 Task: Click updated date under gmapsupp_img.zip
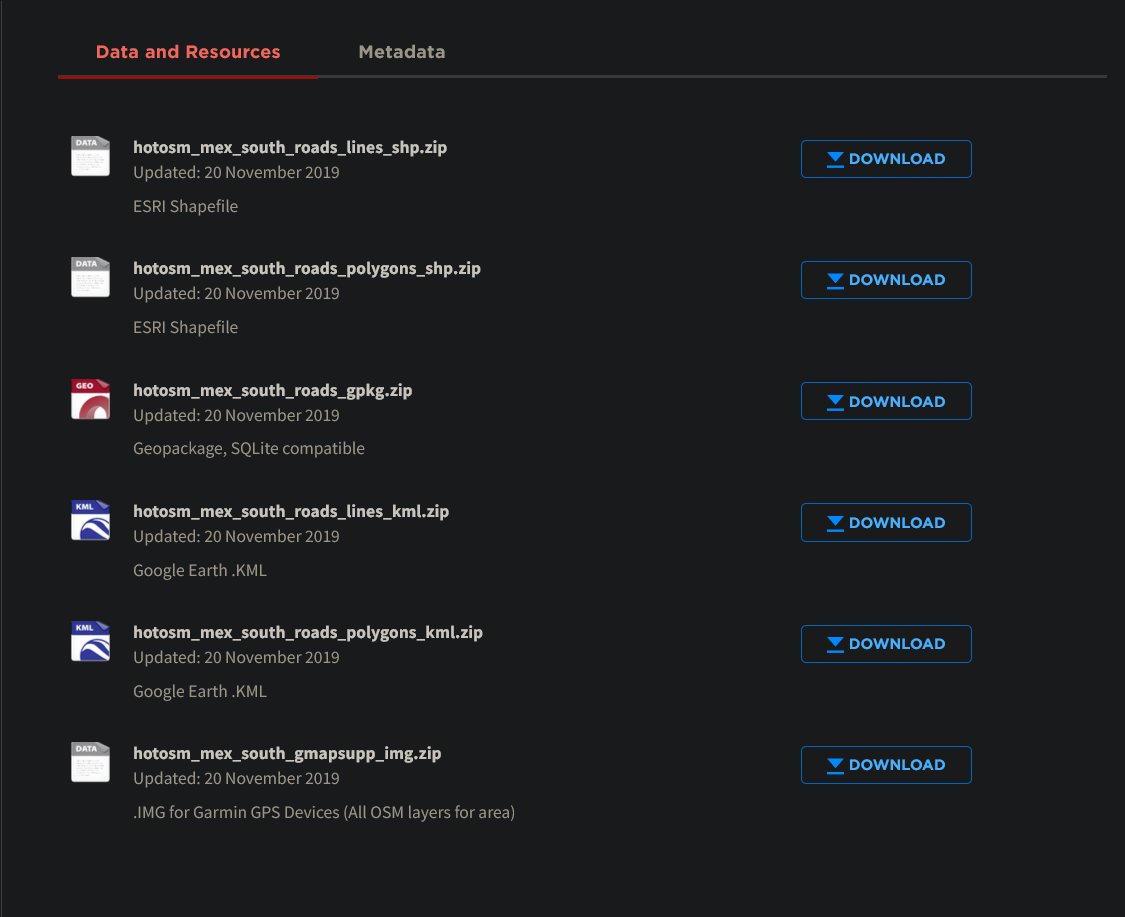[x=236, y=779]
